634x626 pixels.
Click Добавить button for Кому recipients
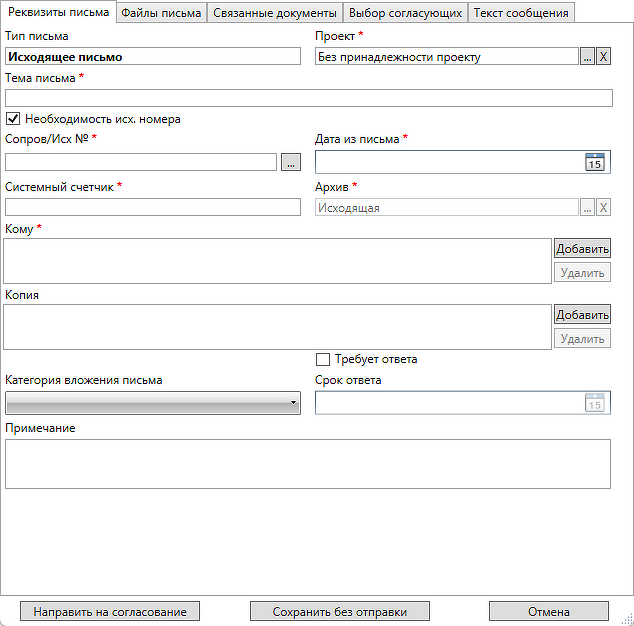[582, 249]
